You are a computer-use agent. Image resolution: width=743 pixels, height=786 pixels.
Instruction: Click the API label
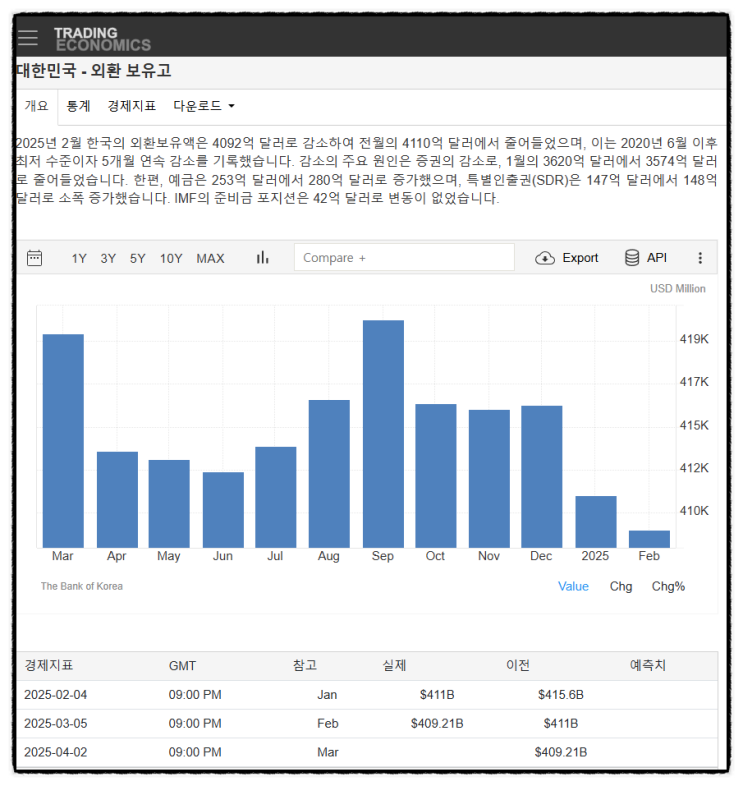pyautogui.click(x=656, y=258)
